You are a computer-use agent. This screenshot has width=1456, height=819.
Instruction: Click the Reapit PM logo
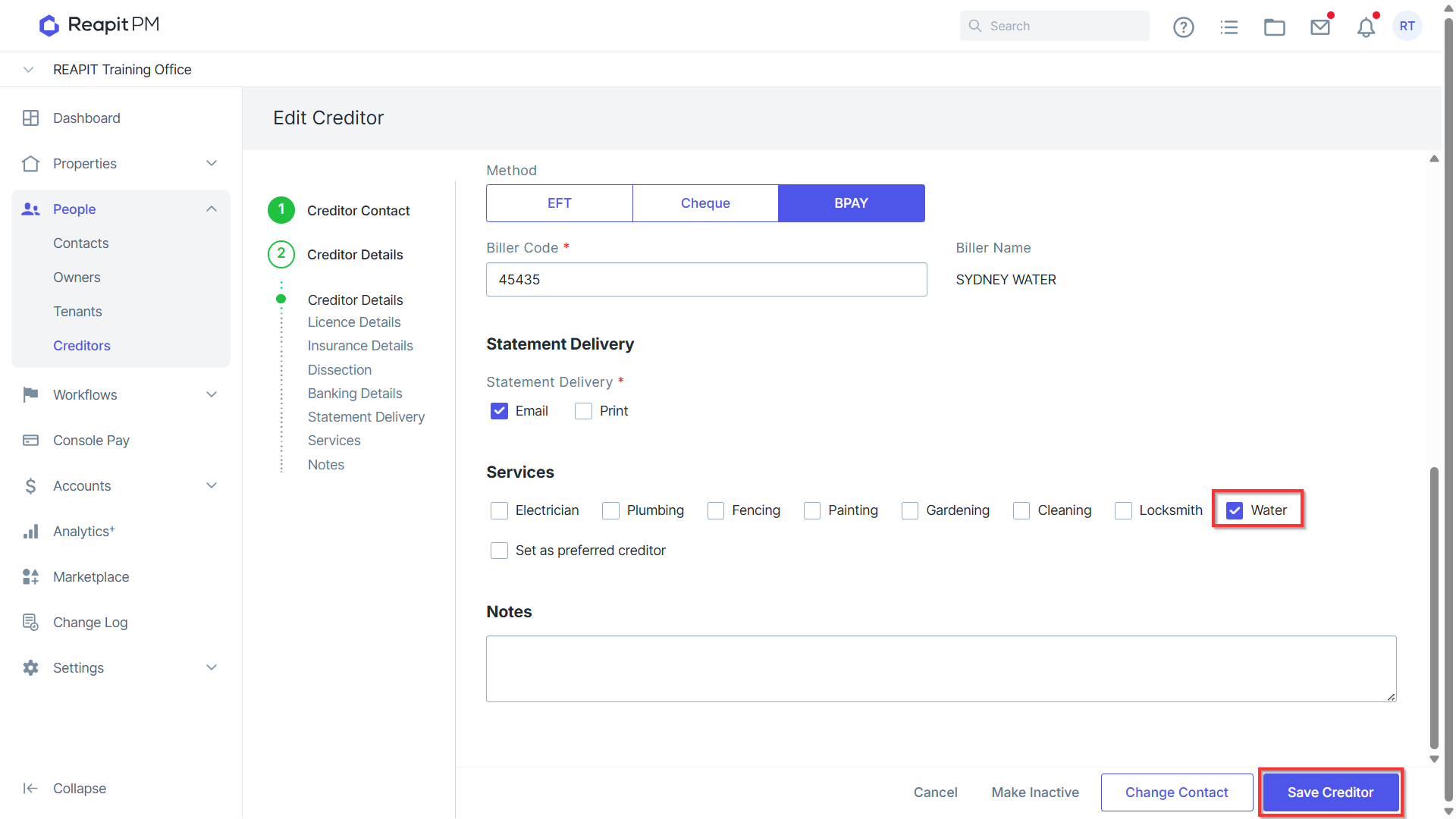(99, 25)
